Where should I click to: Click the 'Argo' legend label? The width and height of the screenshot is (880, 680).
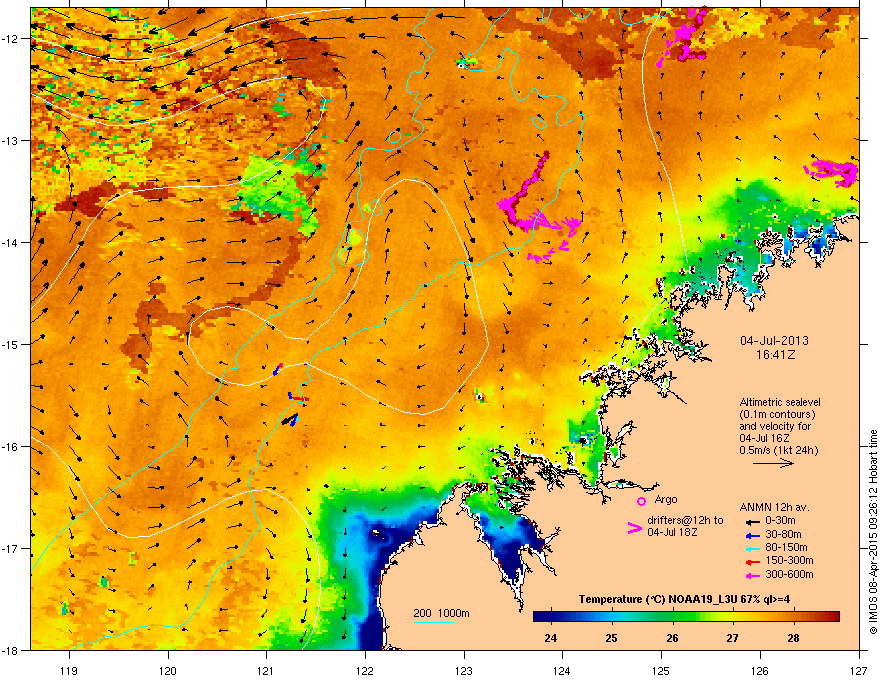(x=666, y=499)
